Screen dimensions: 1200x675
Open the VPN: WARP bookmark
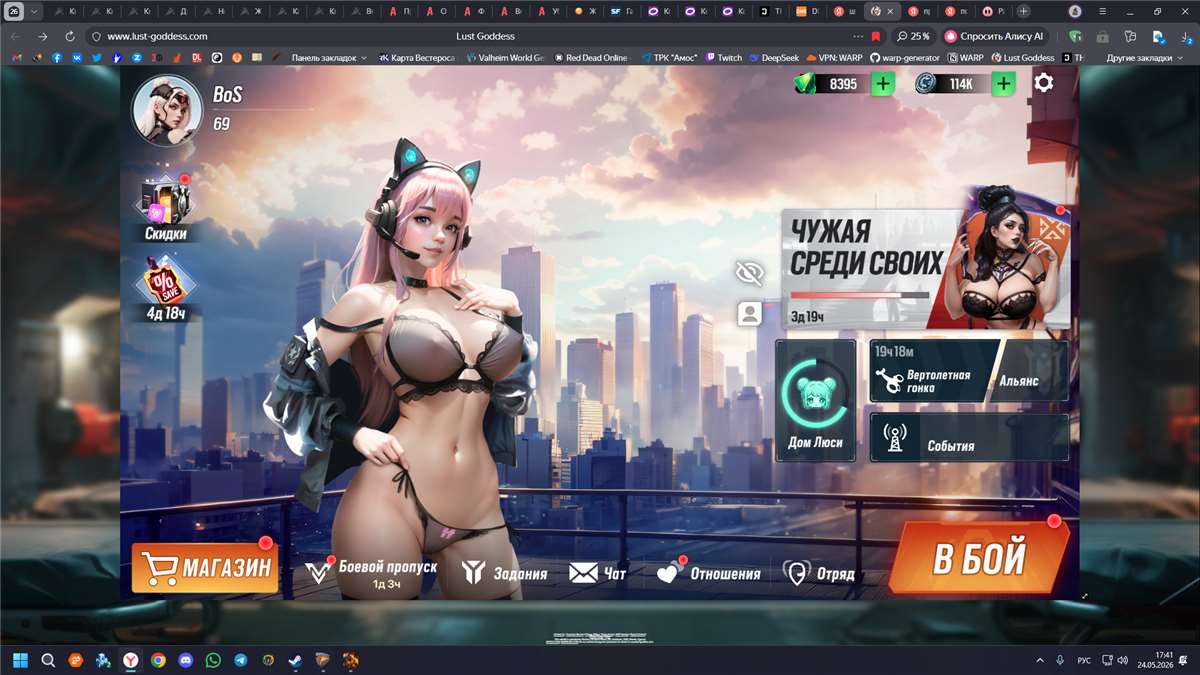[834, 58]
